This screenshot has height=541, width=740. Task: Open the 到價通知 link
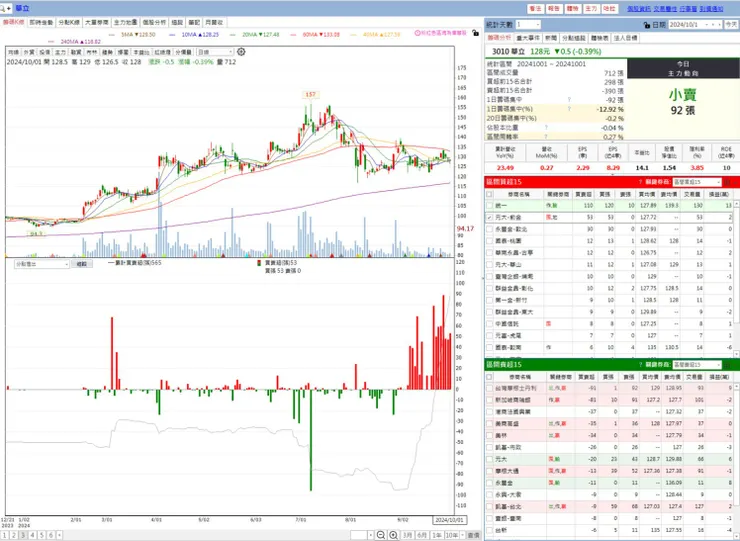711,8
